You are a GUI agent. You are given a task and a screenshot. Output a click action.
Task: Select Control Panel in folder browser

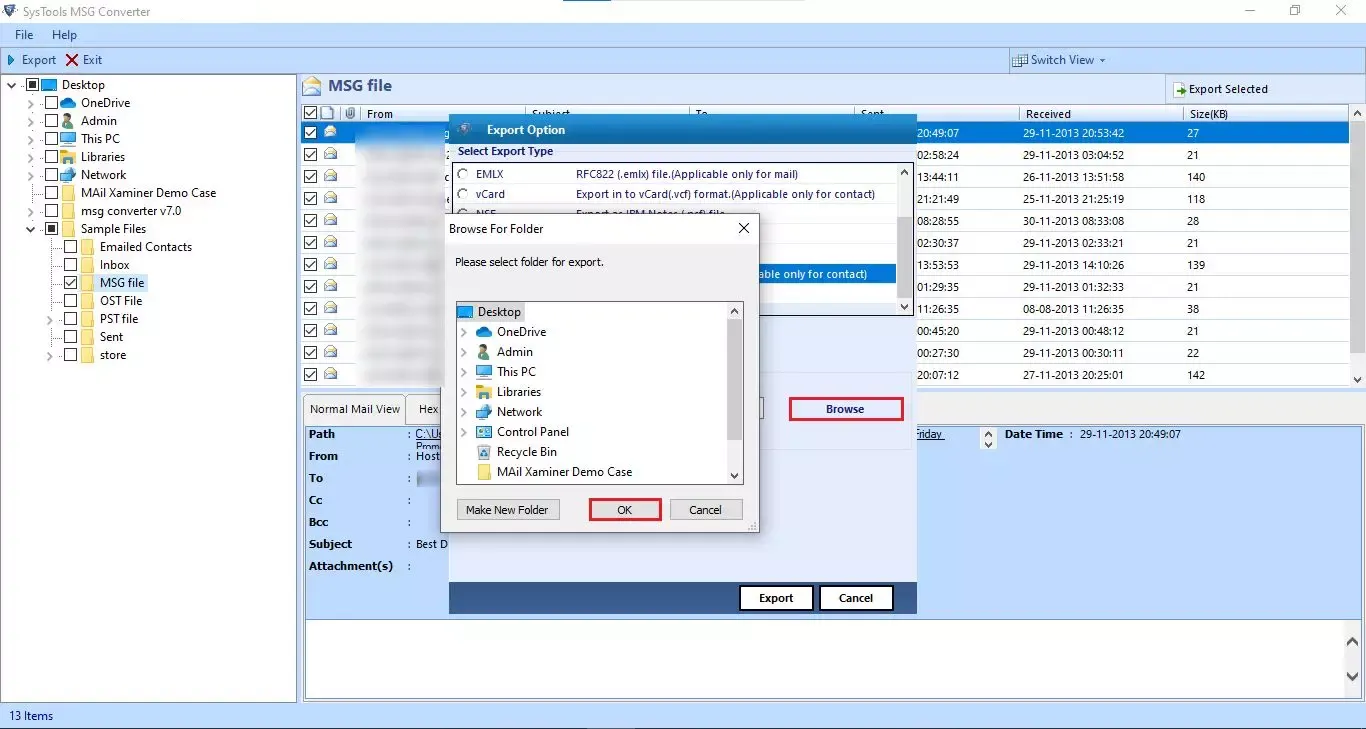533,432
